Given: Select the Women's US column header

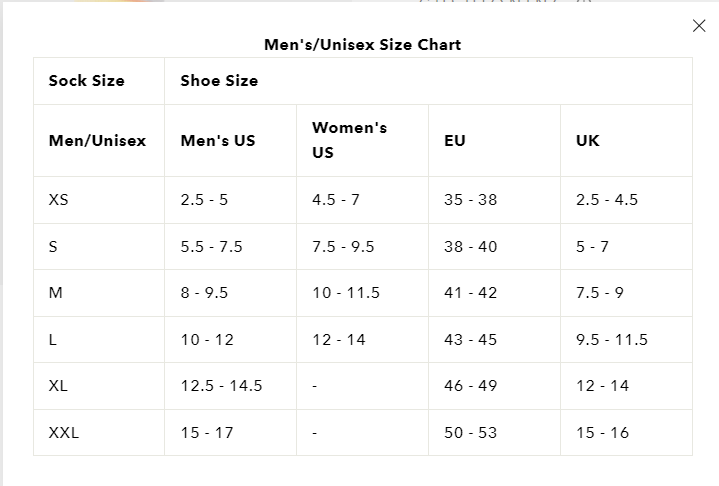Looking at the screenshot, I should point(349,140).
